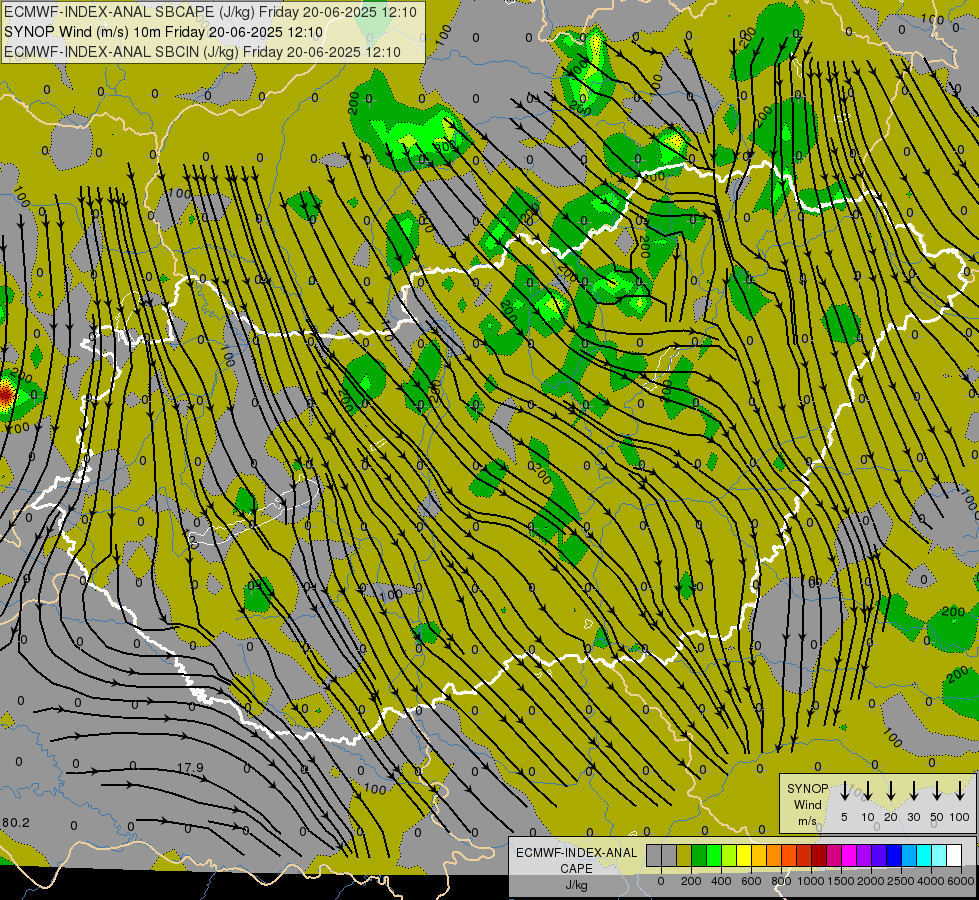Pick the dark green CAPE legend swatch
Screen dimensions: 979x900
pos(699,855)
